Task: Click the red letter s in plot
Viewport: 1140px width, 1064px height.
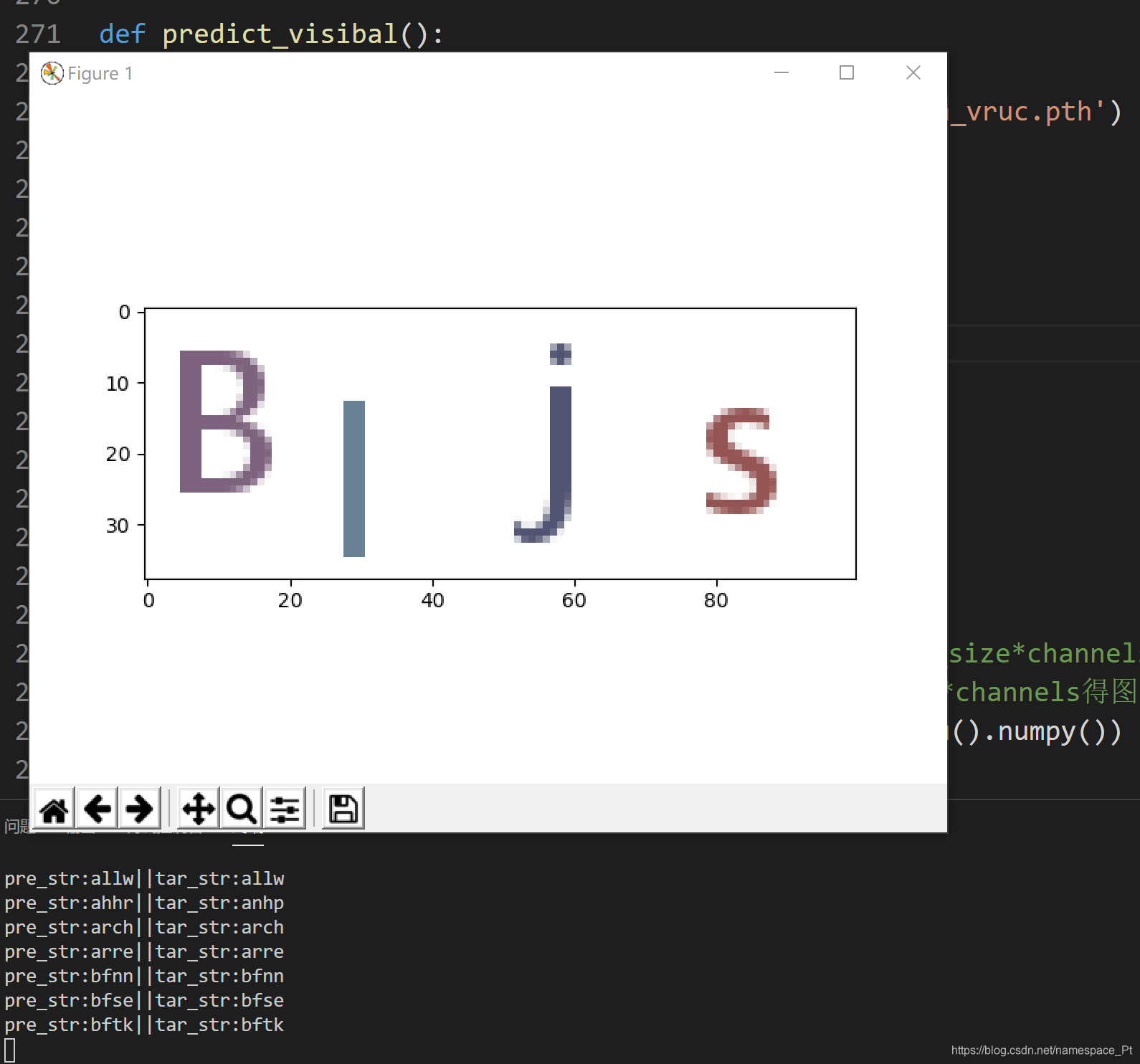Action: pos(741,461)
